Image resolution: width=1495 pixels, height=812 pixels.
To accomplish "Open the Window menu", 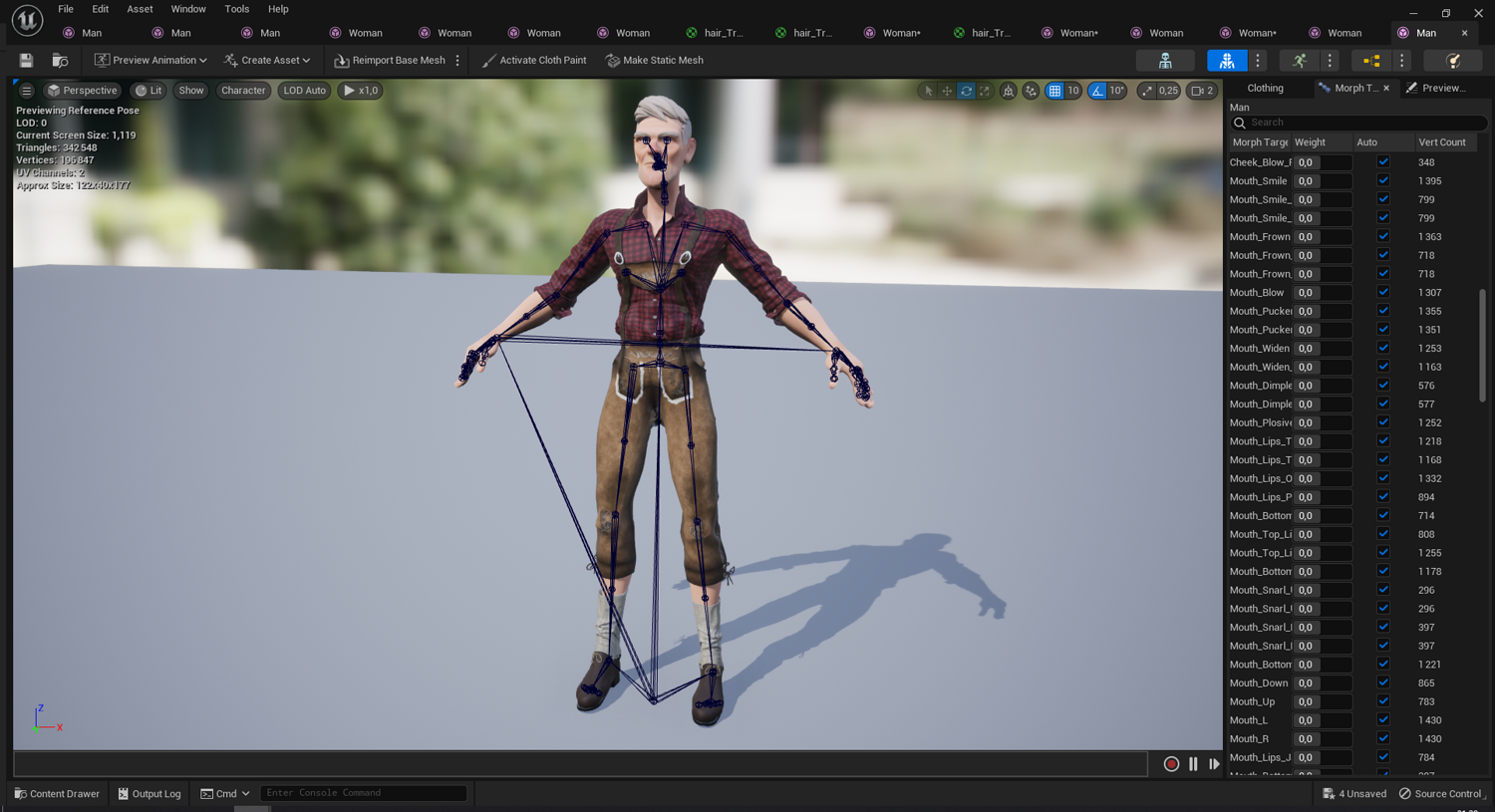I will (188, 9).
